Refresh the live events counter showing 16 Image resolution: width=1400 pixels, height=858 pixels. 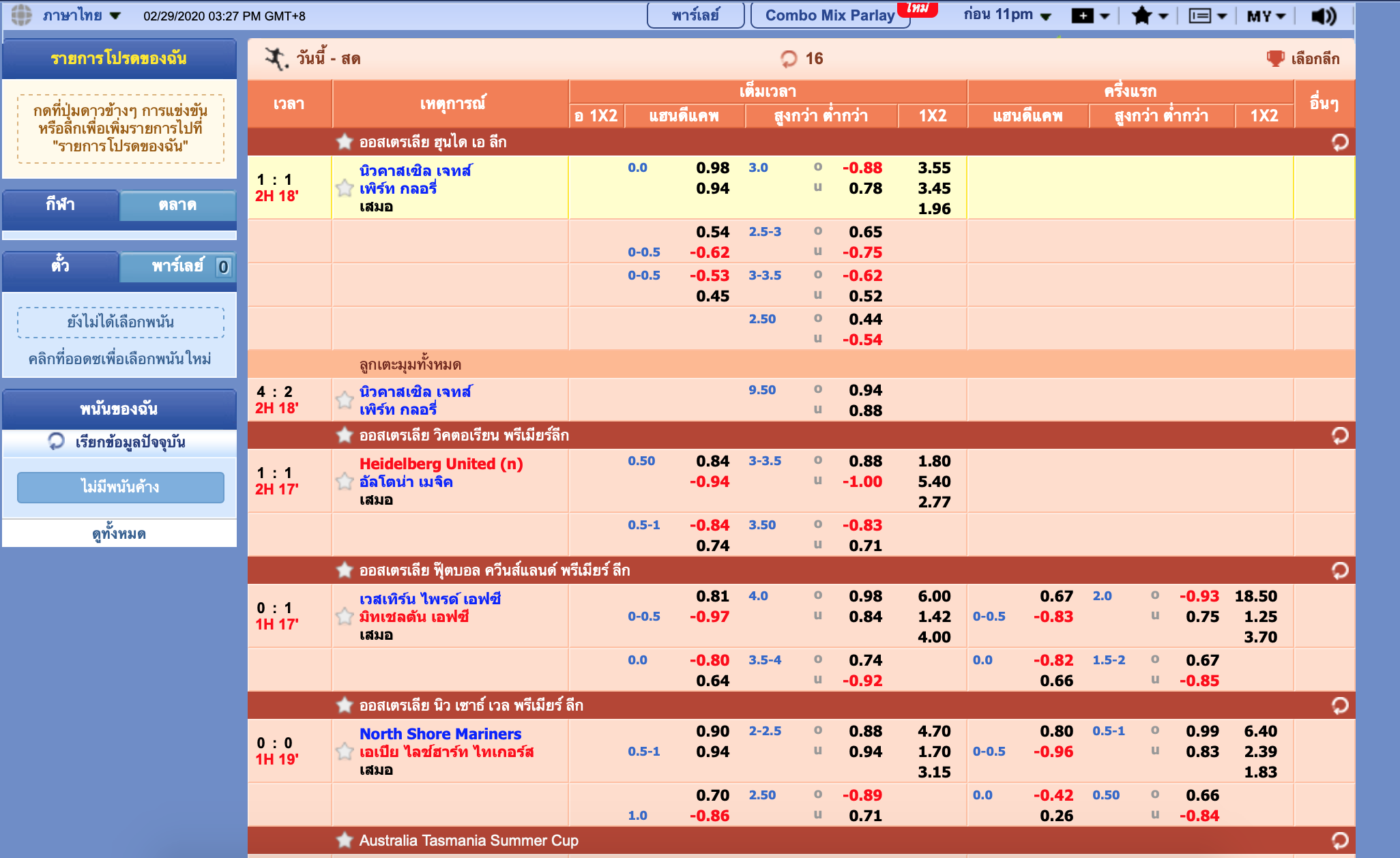click(x=790, y=59)
